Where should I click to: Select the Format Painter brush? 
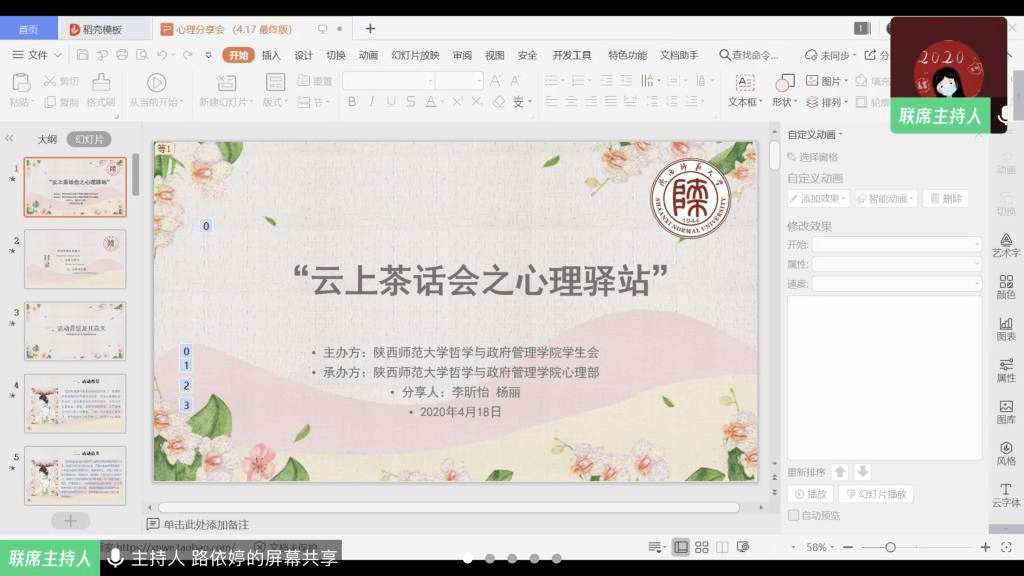(x=101, y=82)
